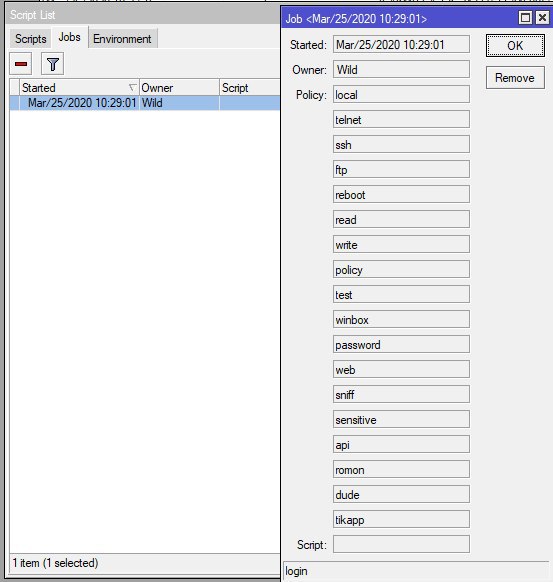Click the policy field 'ftp'

coord(401,170)
